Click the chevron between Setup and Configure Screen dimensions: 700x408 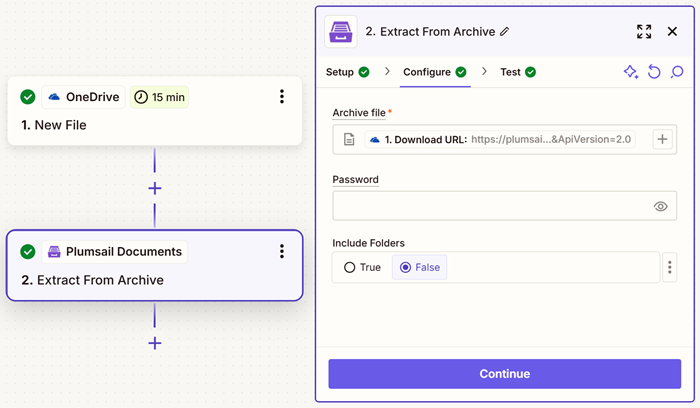pos(387,71)
